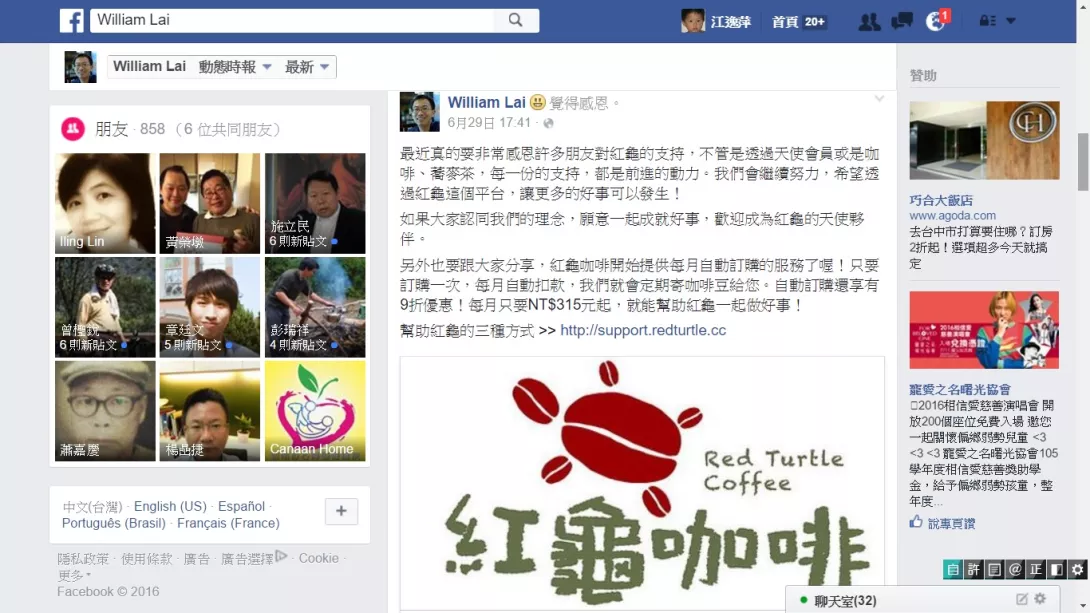Click the IME settings gear icon

(x=1077, y=569)
